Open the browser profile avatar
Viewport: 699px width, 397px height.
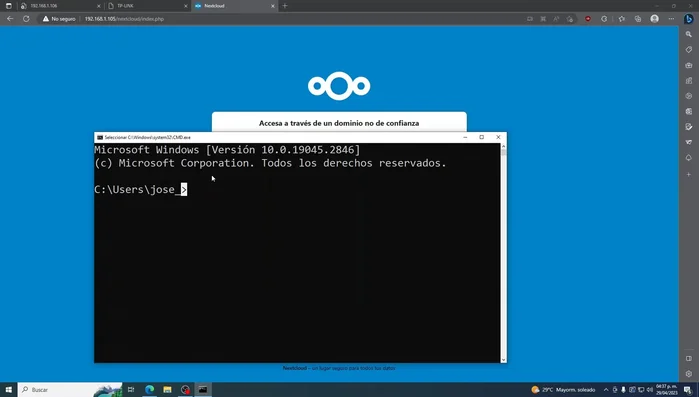654,19
